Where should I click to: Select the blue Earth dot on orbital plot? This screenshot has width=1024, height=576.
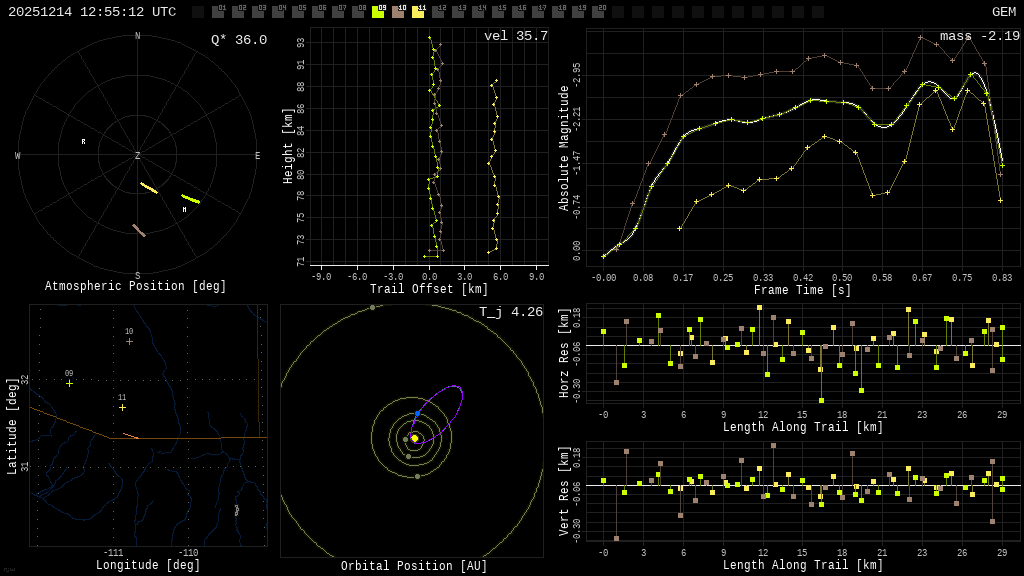pyautogui.click(x=417, y=413)
